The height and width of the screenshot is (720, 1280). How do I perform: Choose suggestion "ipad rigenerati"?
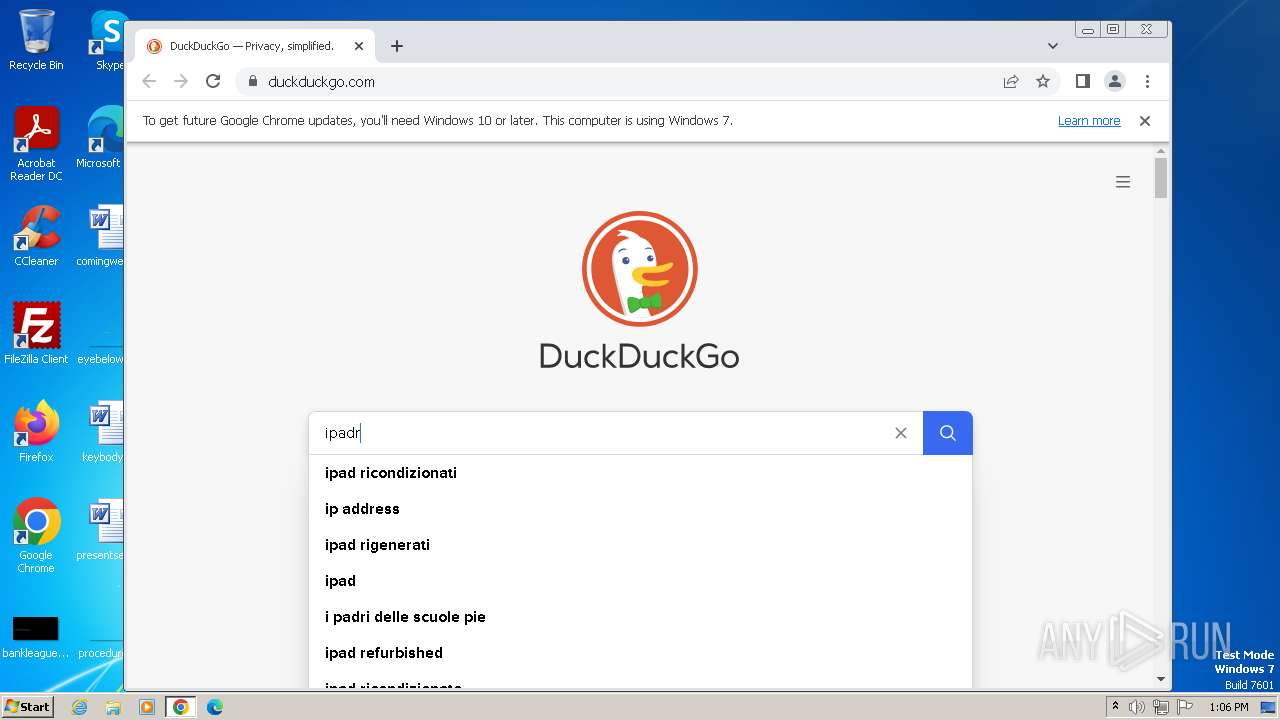click(x=640, y=545)
